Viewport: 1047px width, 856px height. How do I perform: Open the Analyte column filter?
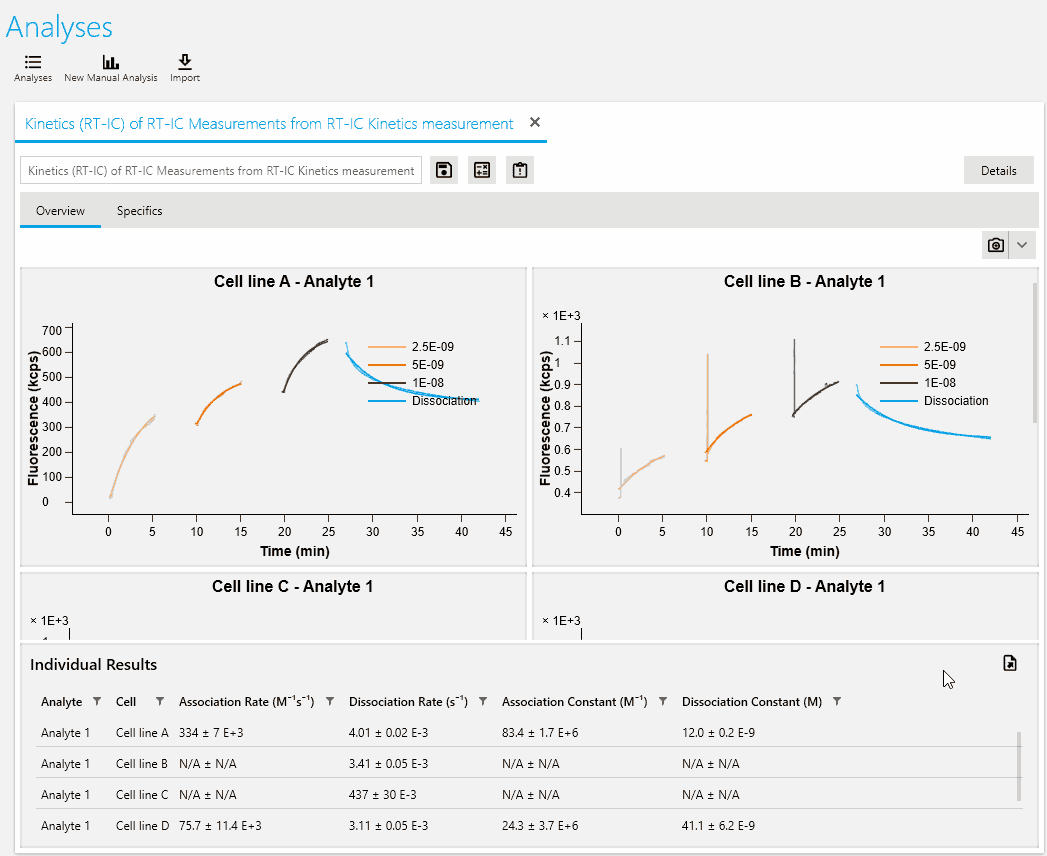point(97,702)
